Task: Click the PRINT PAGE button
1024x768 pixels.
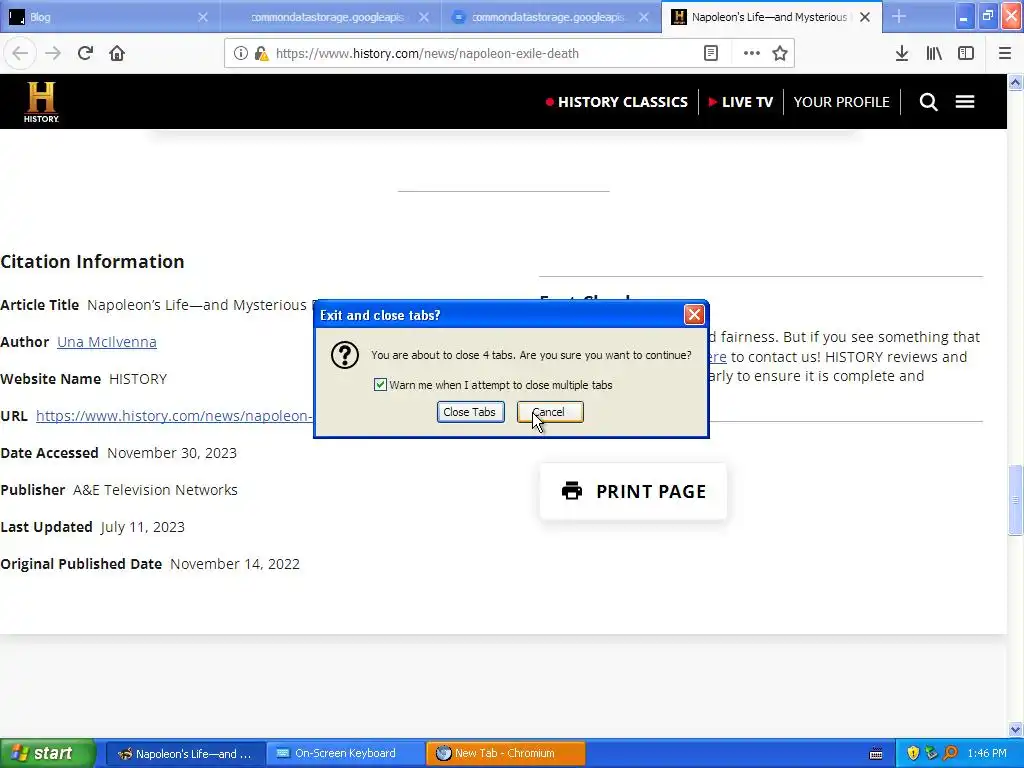Action: tap(633, 492)
